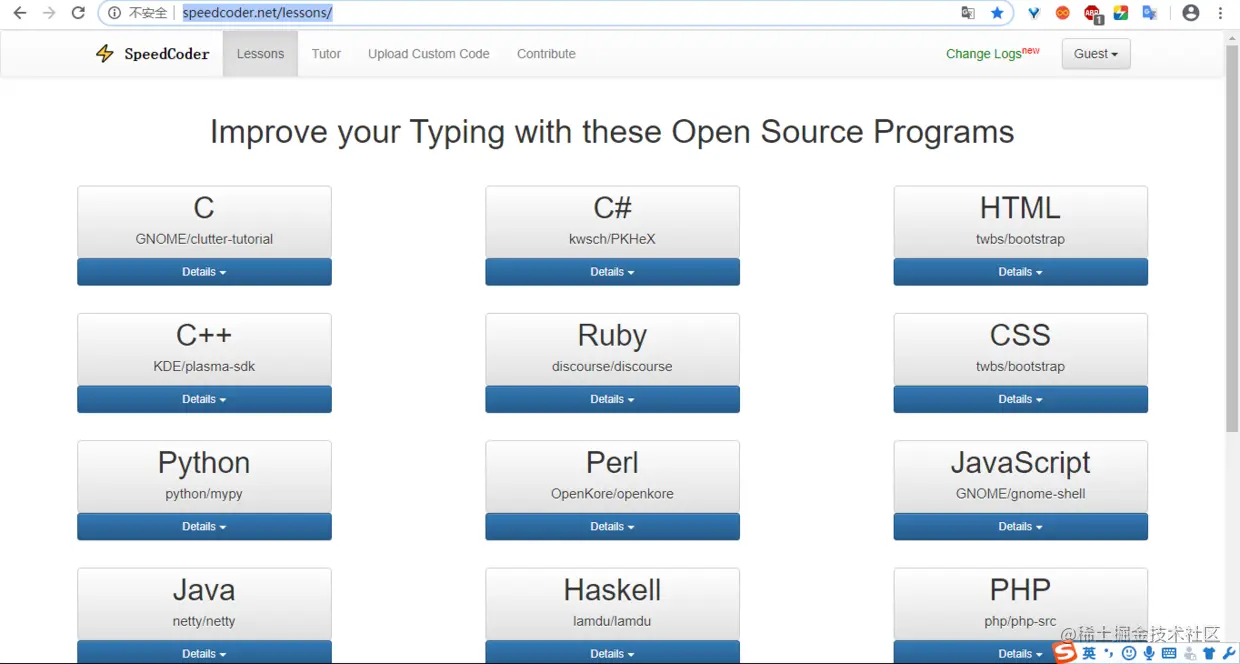
Task: Start the Perl lesson OpenKore/openkore
Action: 612,476
